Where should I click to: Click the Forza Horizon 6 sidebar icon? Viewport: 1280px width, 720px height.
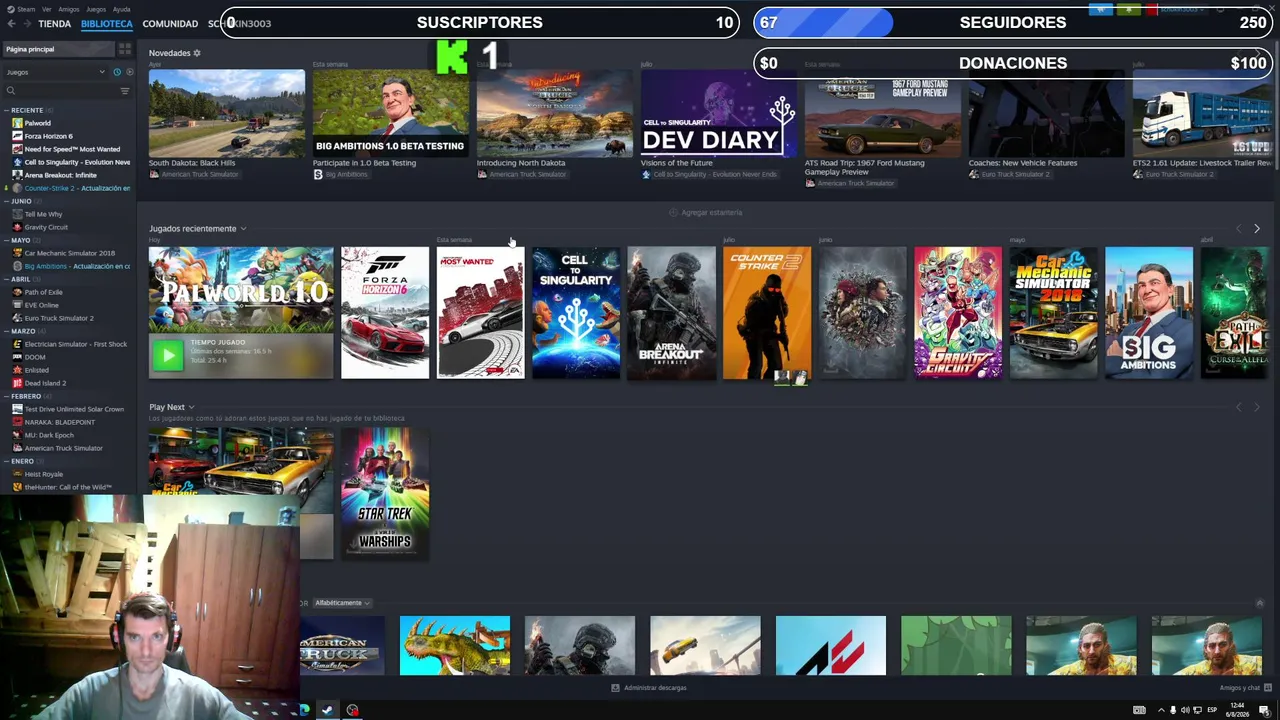pyautogui.click(x=17, y=136)
